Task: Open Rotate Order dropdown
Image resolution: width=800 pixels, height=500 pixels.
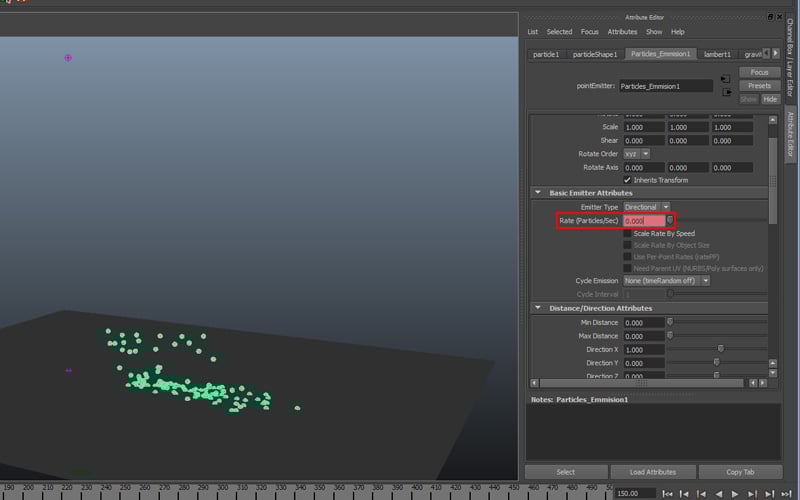Action: pos(636,154)
